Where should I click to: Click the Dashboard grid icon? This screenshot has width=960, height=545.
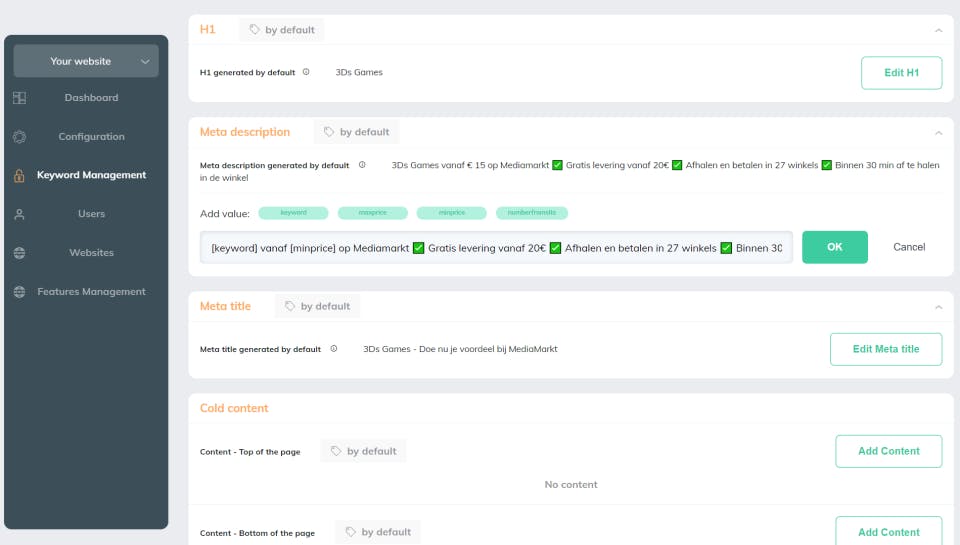pos(20,98)
